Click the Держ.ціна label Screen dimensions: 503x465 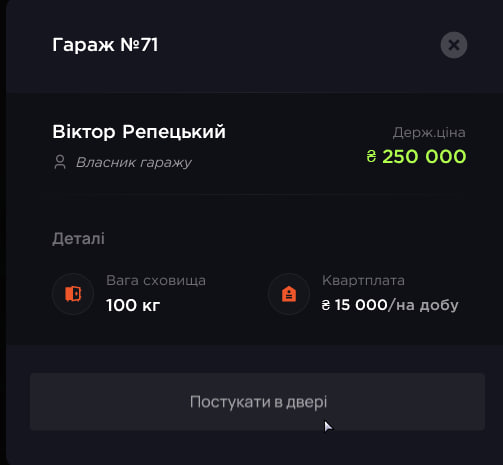point(429,133)
